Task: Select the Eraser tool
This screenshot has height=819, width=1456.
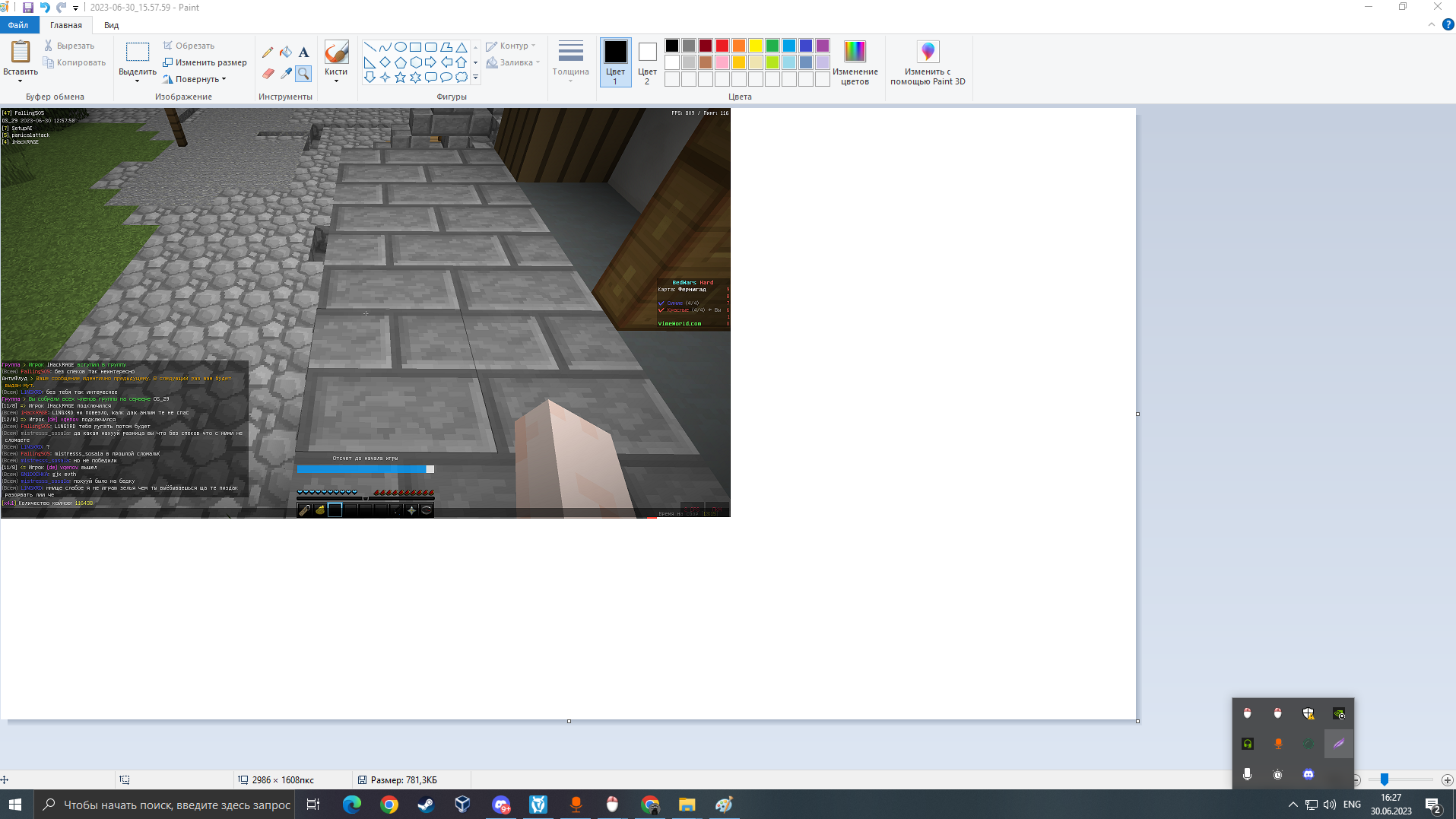Action: coord(268,74)
